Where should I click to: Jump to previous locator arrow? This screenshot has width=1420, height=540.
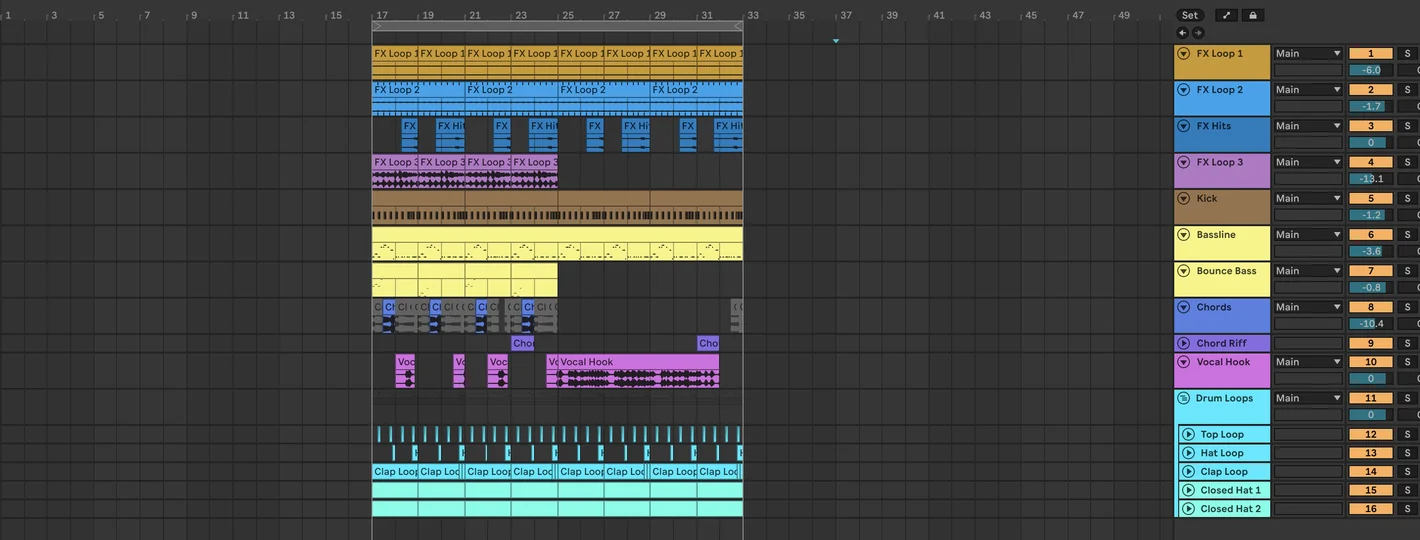(x=1183, y=33)
